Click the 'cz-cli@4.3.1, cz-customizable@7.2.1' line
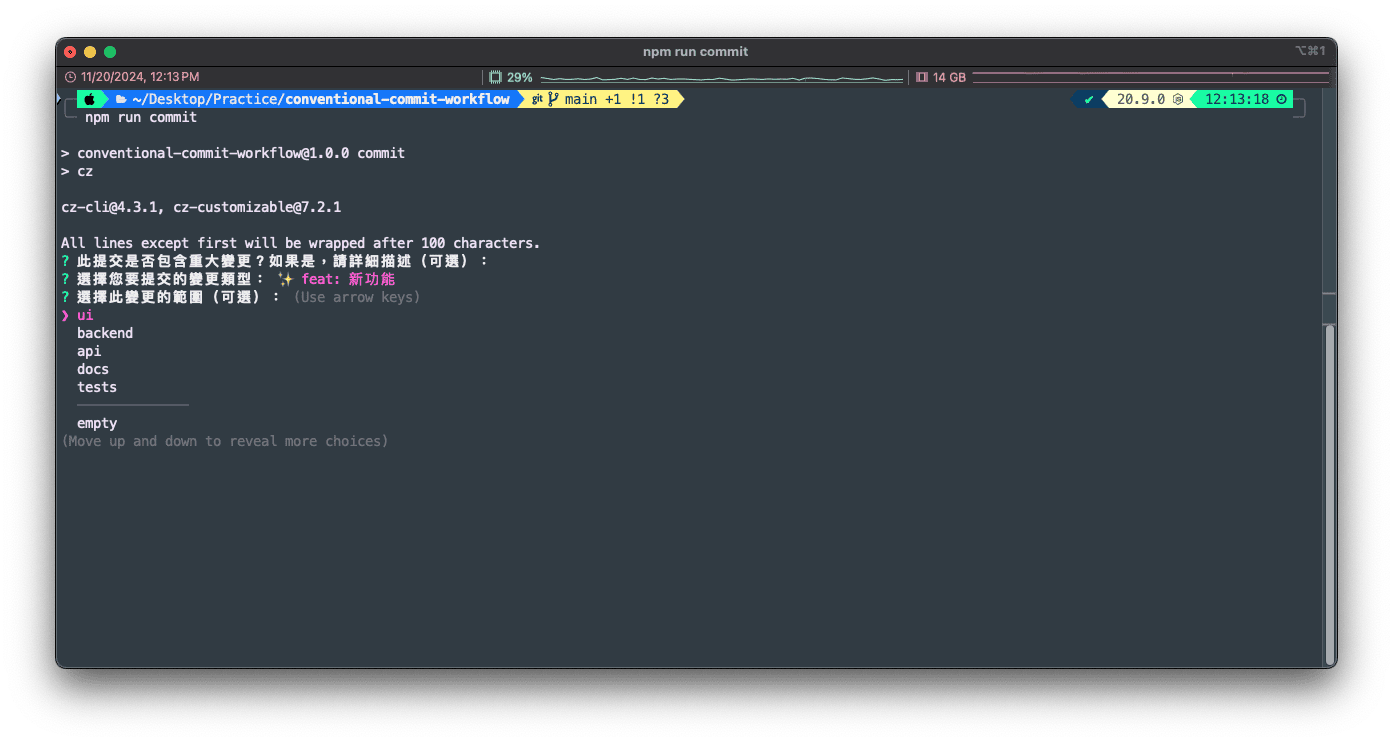This screenshot has width=1393, height=742. [x=201, y=207]
